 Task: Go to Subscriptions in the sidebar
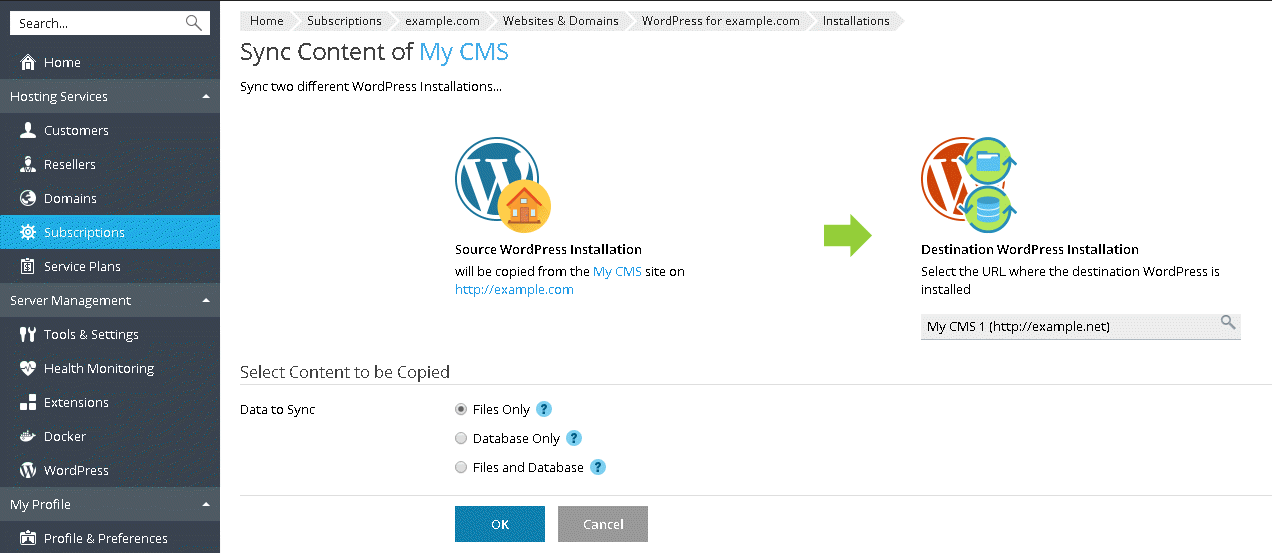pos(84,232)
